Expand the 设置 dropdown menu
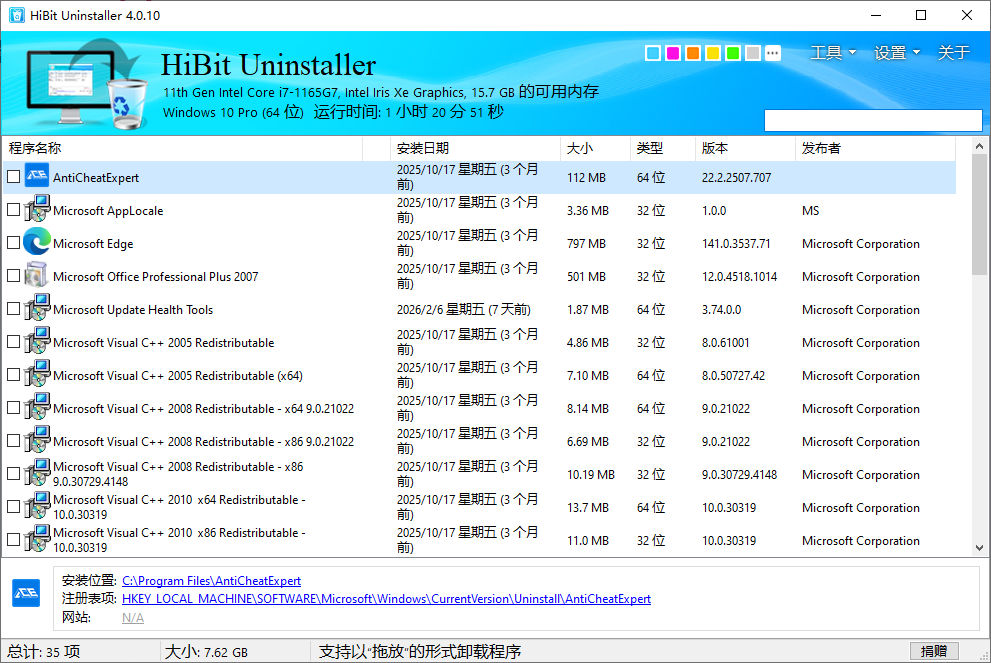The height and width of the screenshot is (663, 991). 896,53
